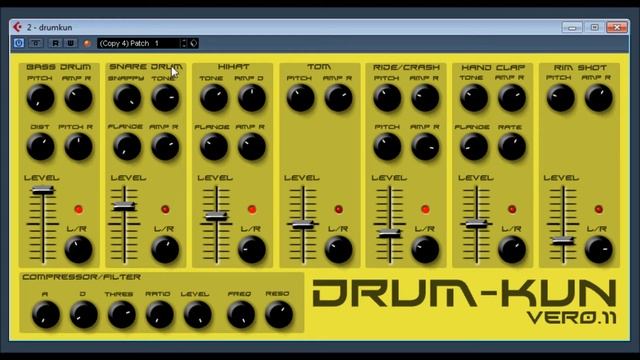Click the Snare Drum TONE knob
The width and height of the screenshot is (640, 360).
165,98
